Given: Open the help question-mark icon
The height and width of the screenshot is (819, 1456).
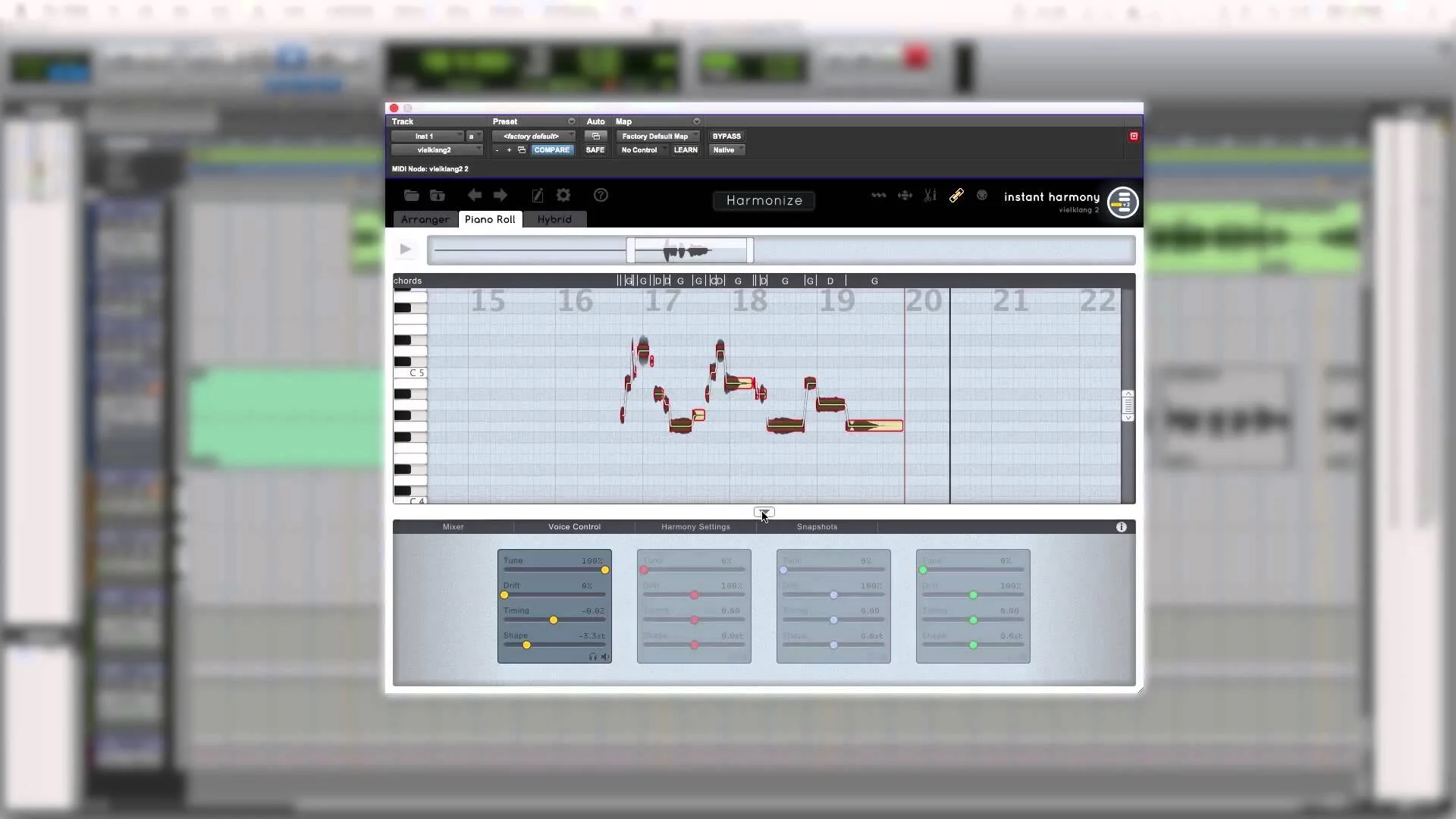Looking at the screenshot, I should pos(601,196).
